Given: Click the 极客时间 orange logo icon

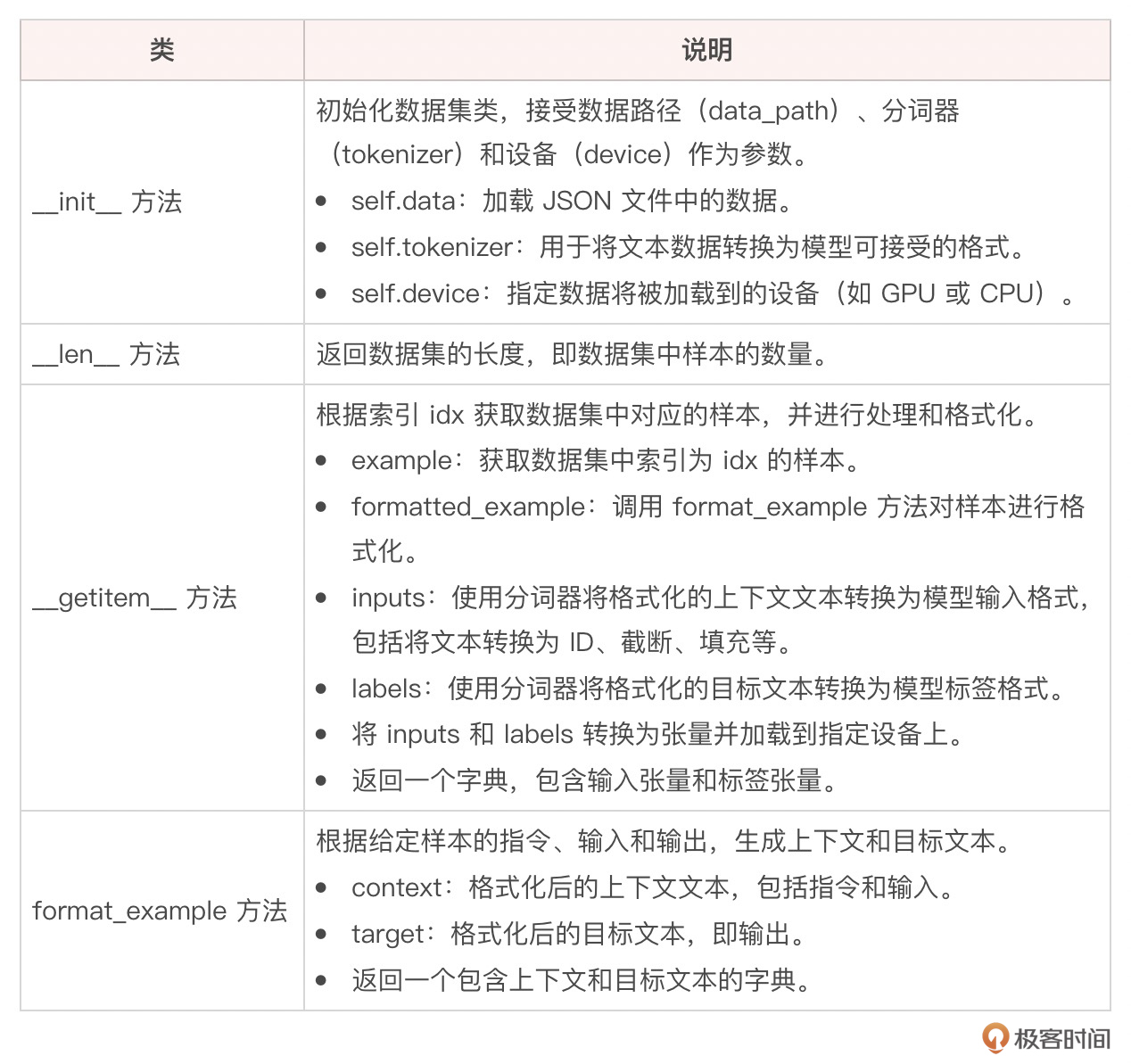Looking at the screenshot, I should coord(995,1038).
